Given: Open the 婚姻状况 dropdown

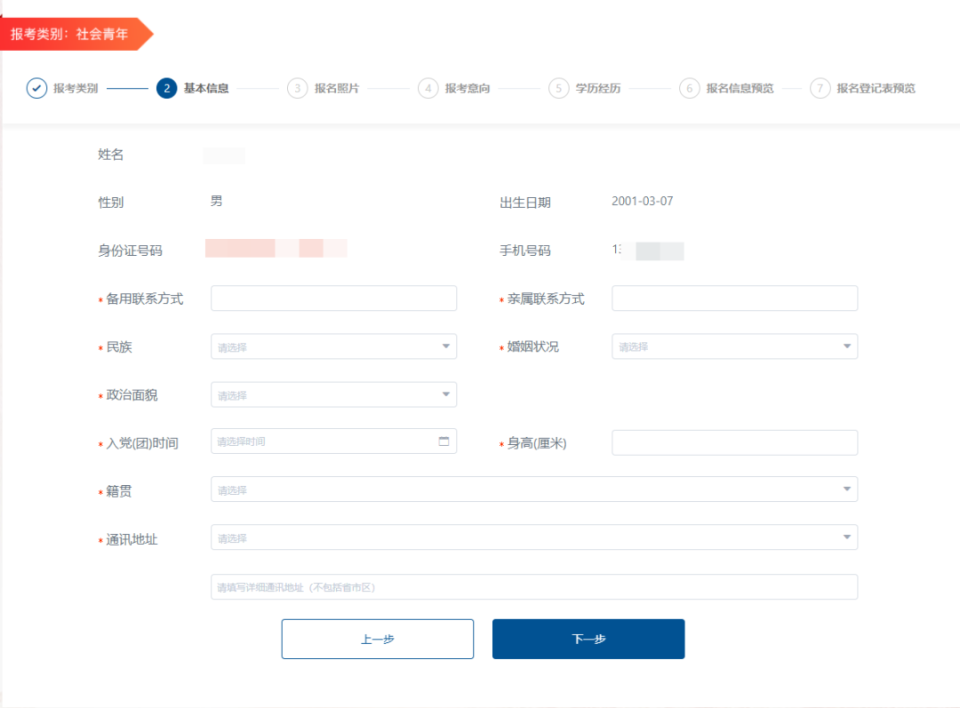Looking at the screenshot, I should [735, 345].
